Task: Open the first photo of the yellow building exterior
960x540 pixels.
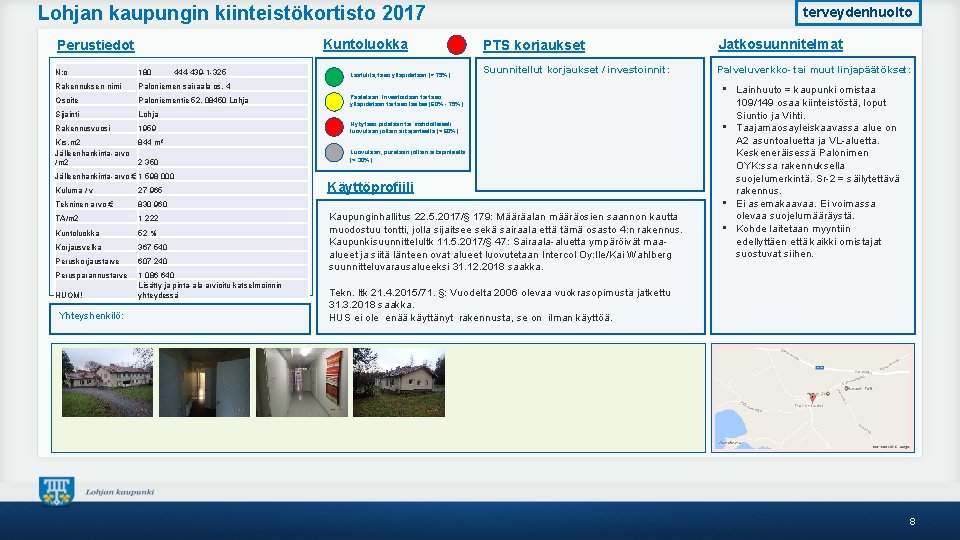Action: (x=107, y=383)
